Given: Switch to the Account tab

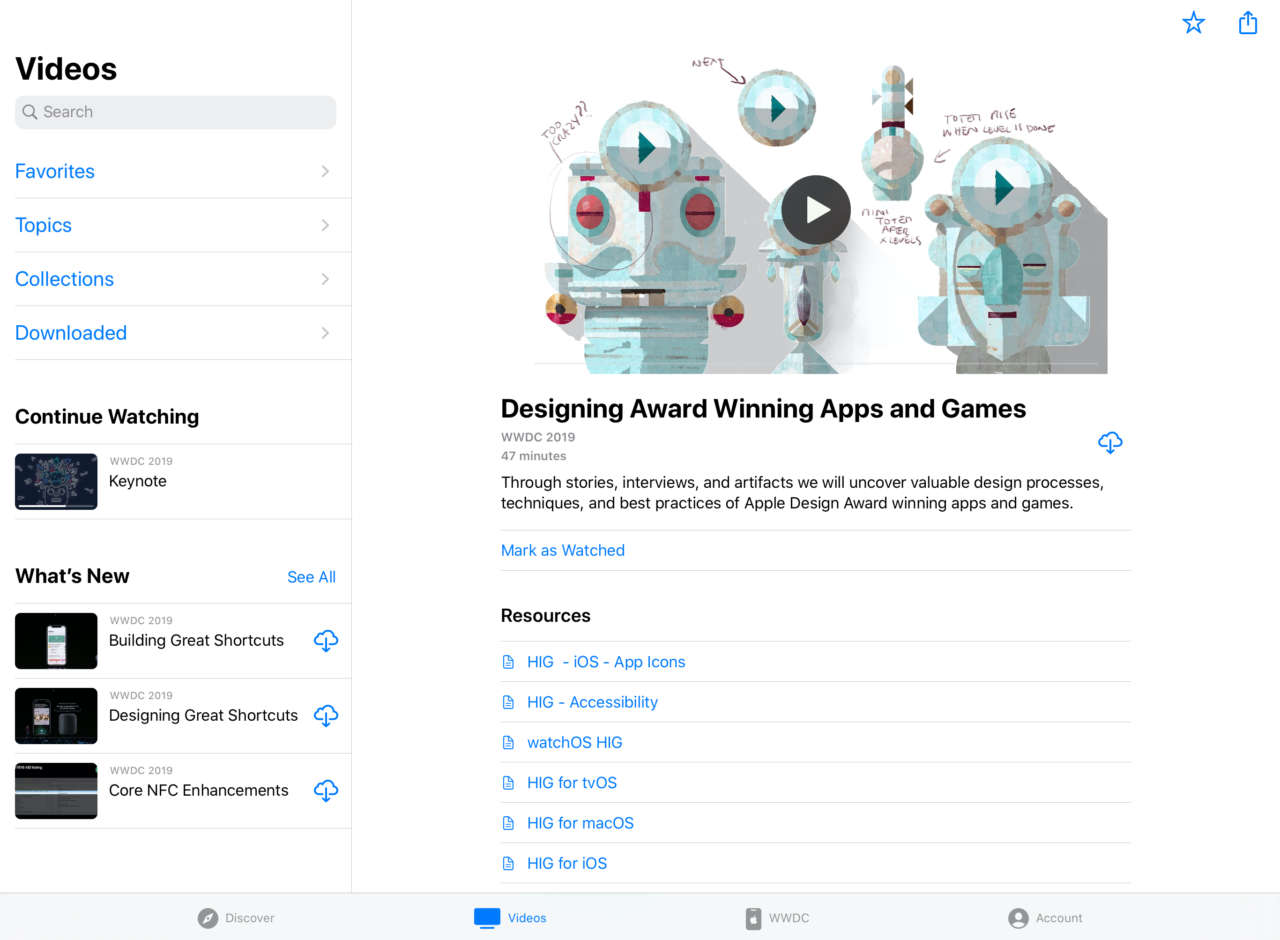Looking at the screenshot, I should click(x=1046, y=918).
